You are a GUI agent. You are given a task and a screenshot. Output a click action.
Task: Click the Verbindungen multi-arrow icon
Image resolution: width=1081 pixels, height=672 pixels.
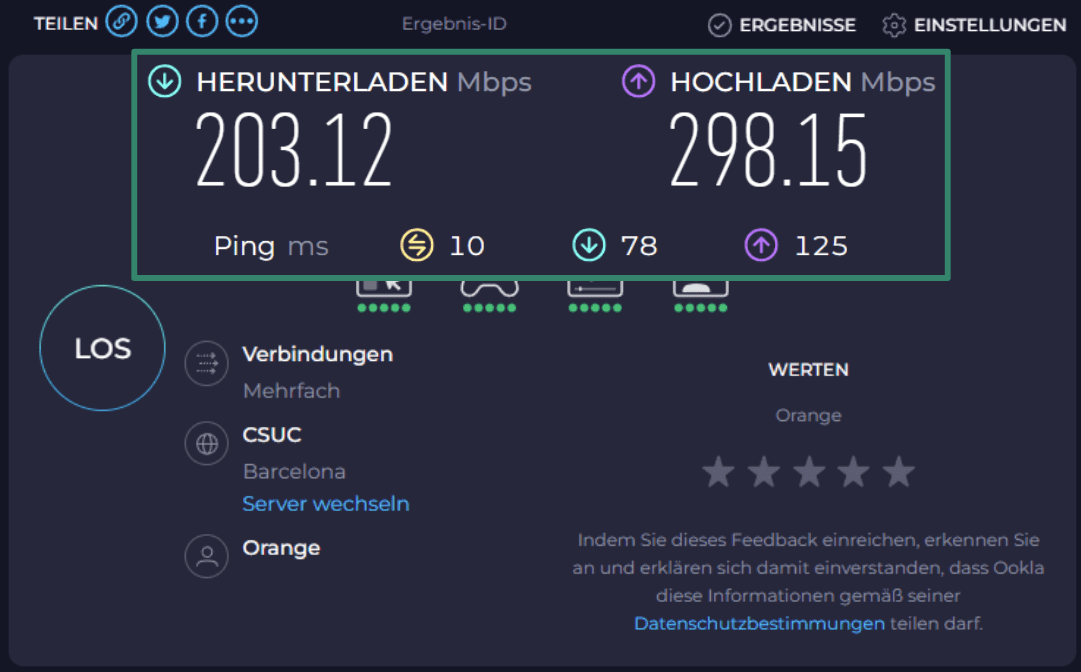(206, 363)
